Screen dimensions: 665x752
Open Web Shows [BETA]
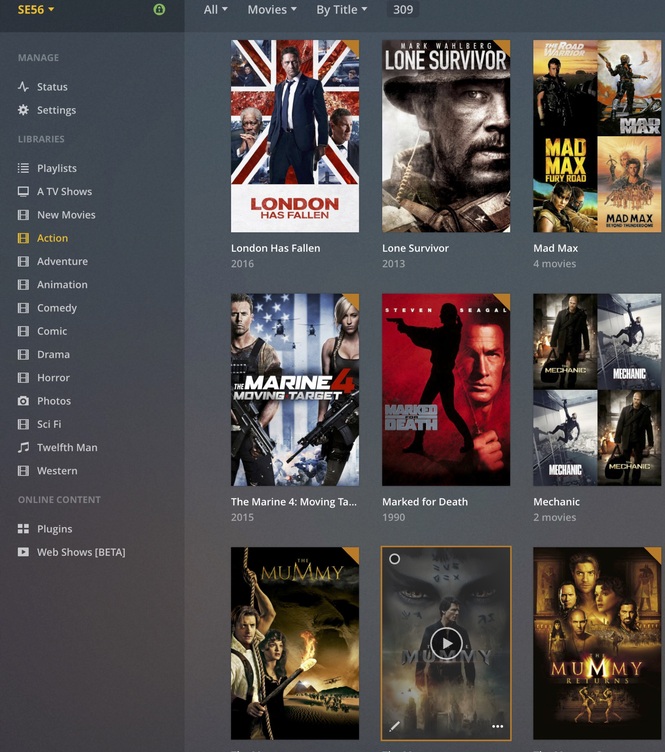pos(81,552)
